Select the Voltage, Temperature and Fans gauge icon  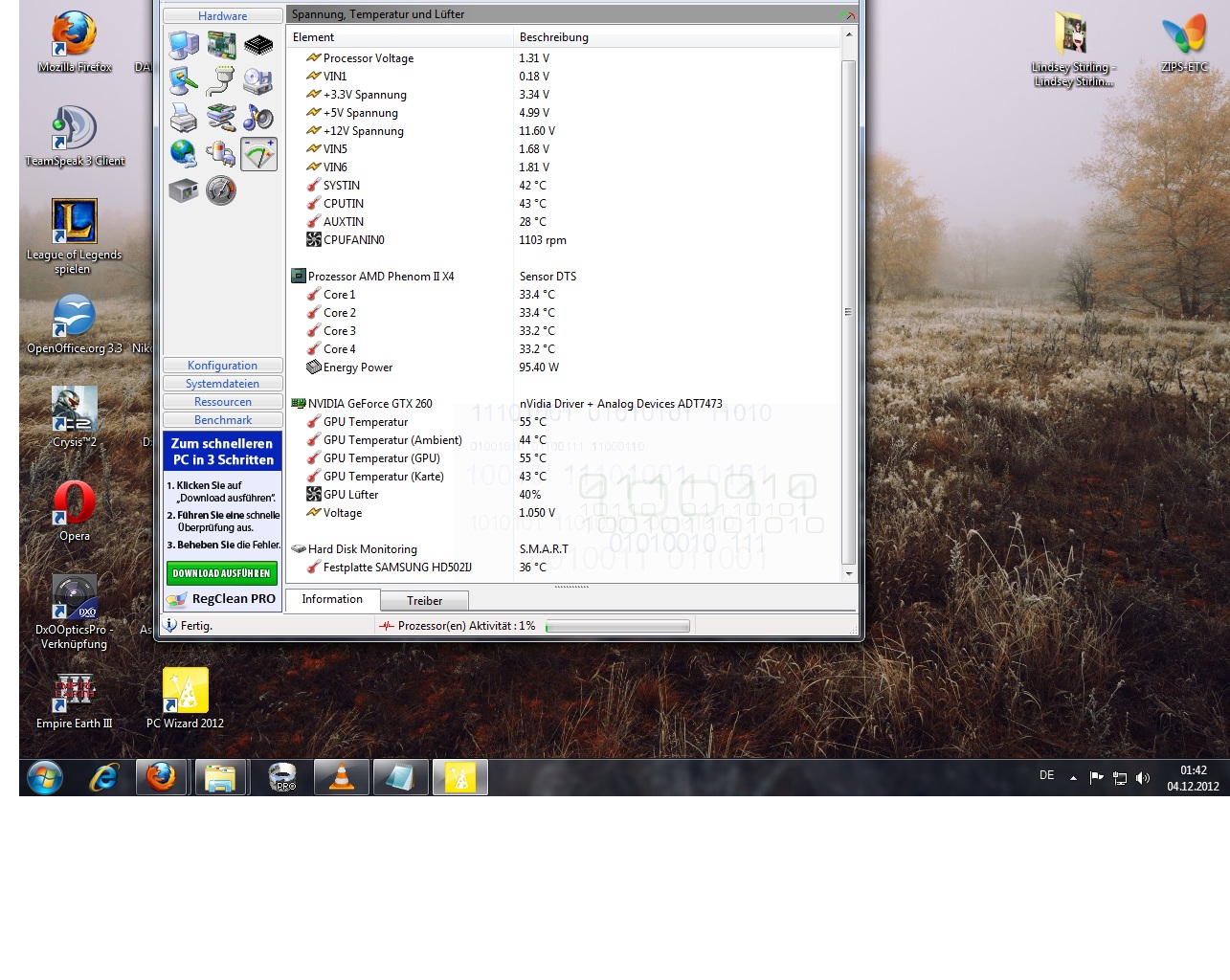[258, 154]
